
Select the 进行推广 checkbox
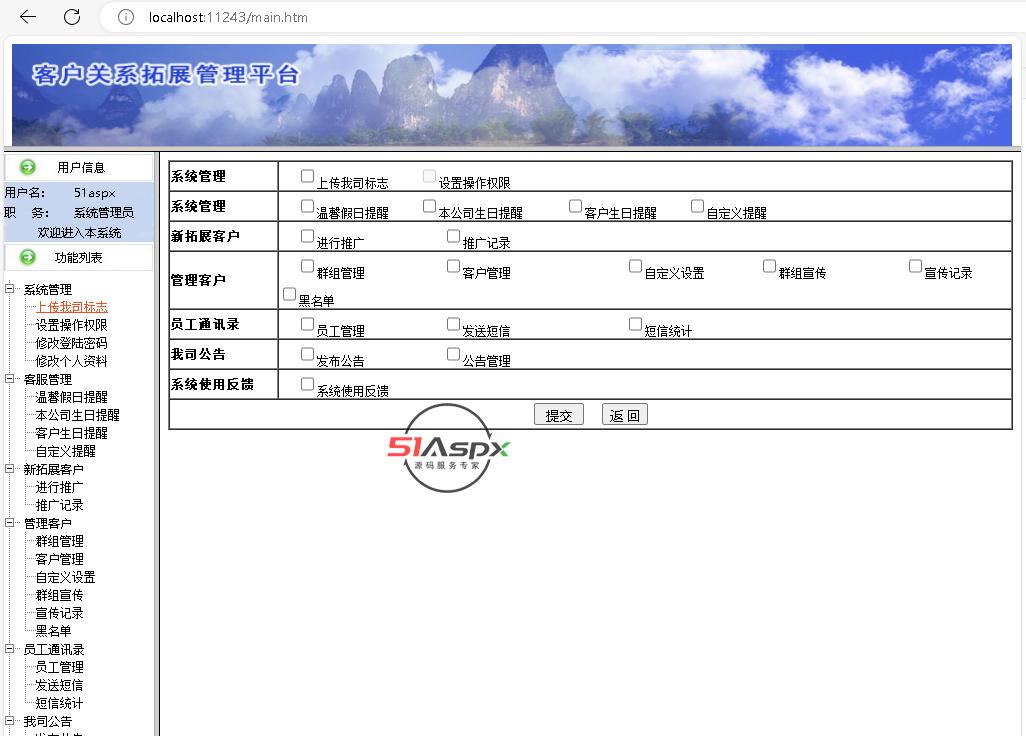307,236
